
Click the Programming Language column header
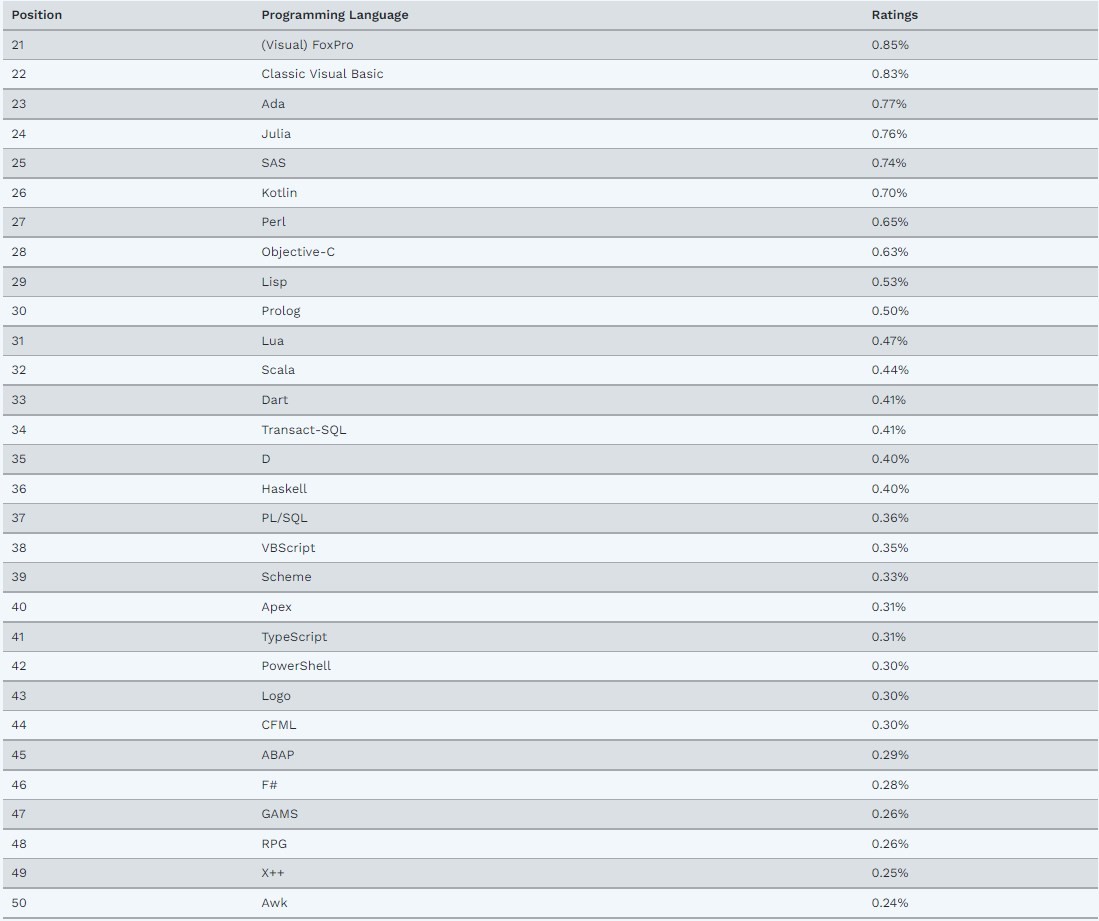click(334, 15)
